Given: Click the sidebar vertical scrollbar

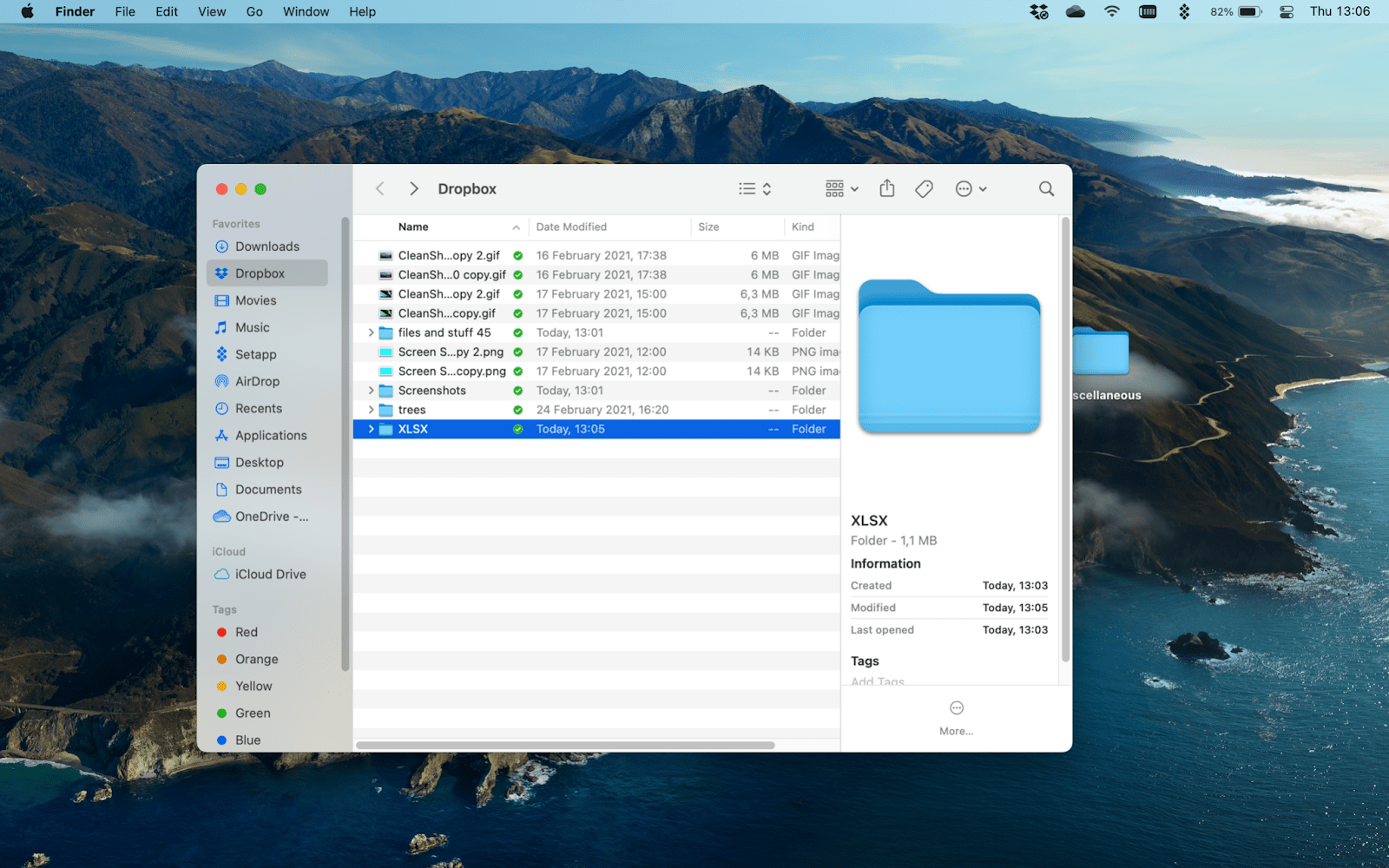Looking at the screenshot, I should pyautogui.click(x=345, y=444).
